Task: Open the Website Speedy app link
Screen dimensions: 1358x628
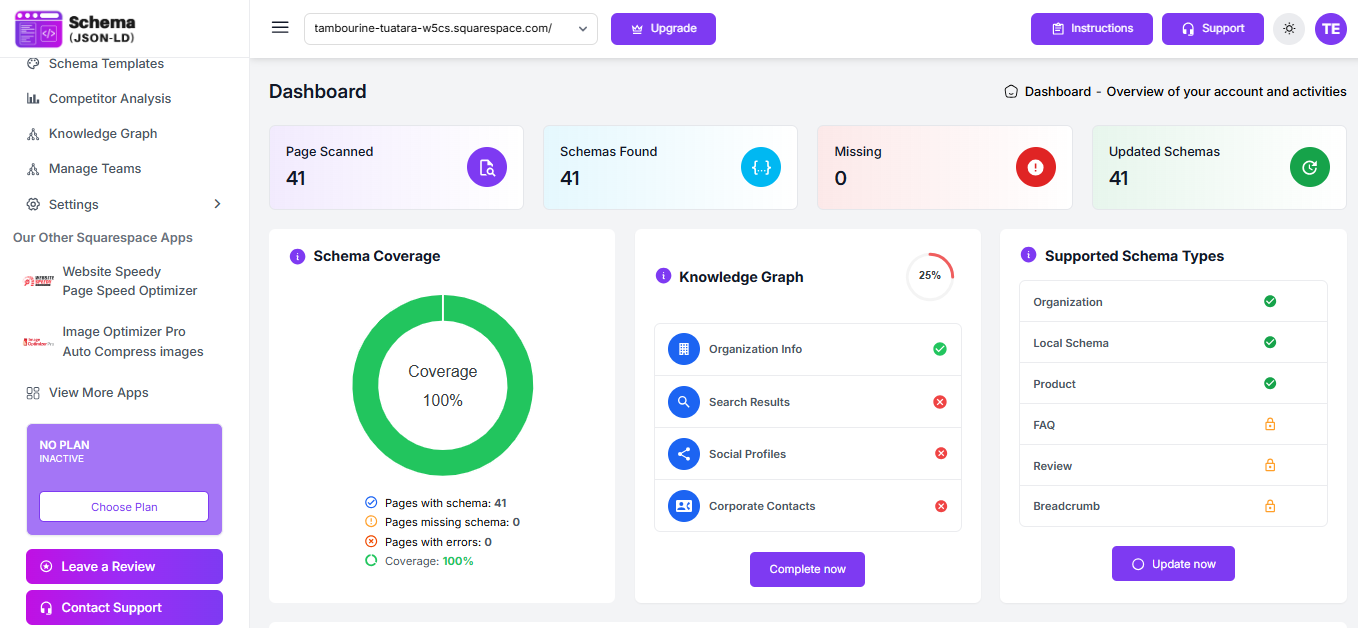Action: [x=111, y=281]
